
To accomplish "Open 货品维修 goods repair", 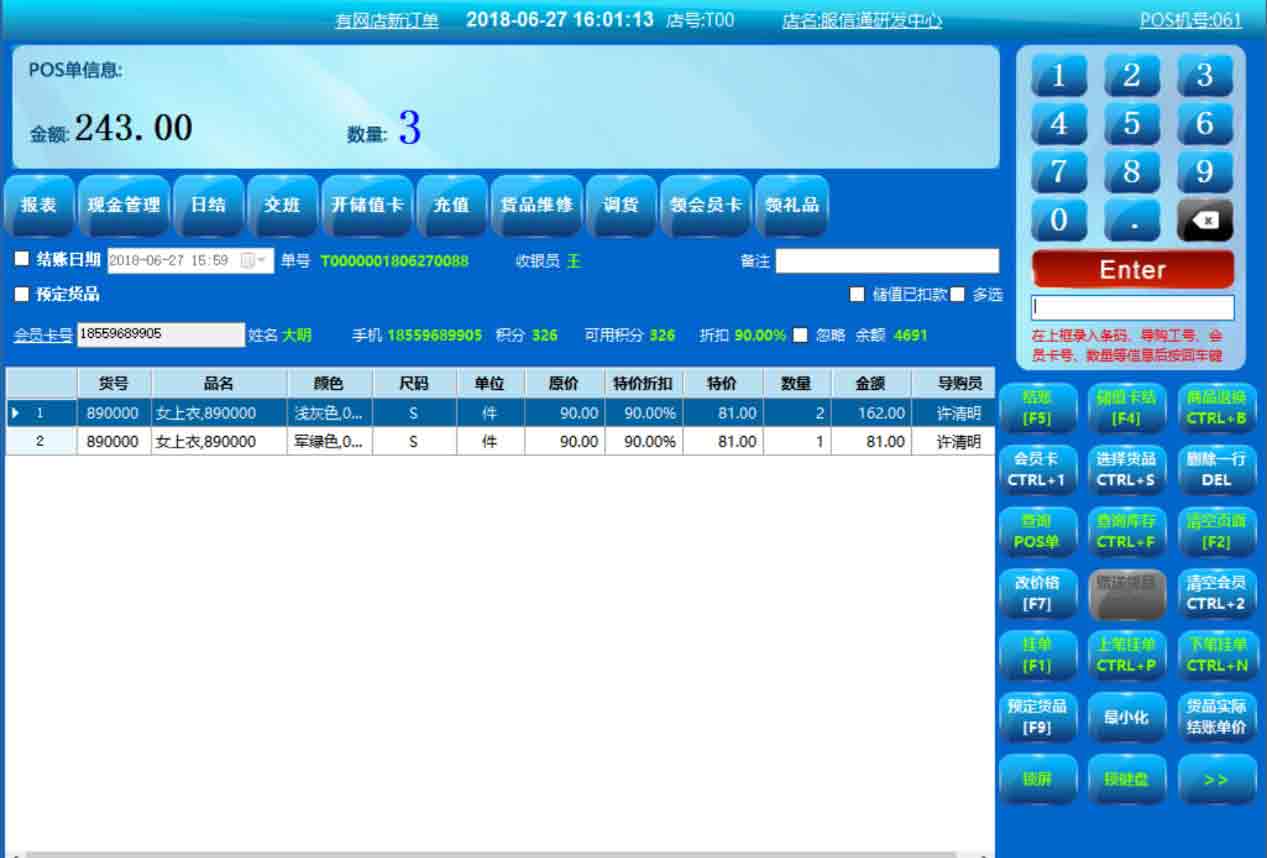I will (x=537, y=205).
